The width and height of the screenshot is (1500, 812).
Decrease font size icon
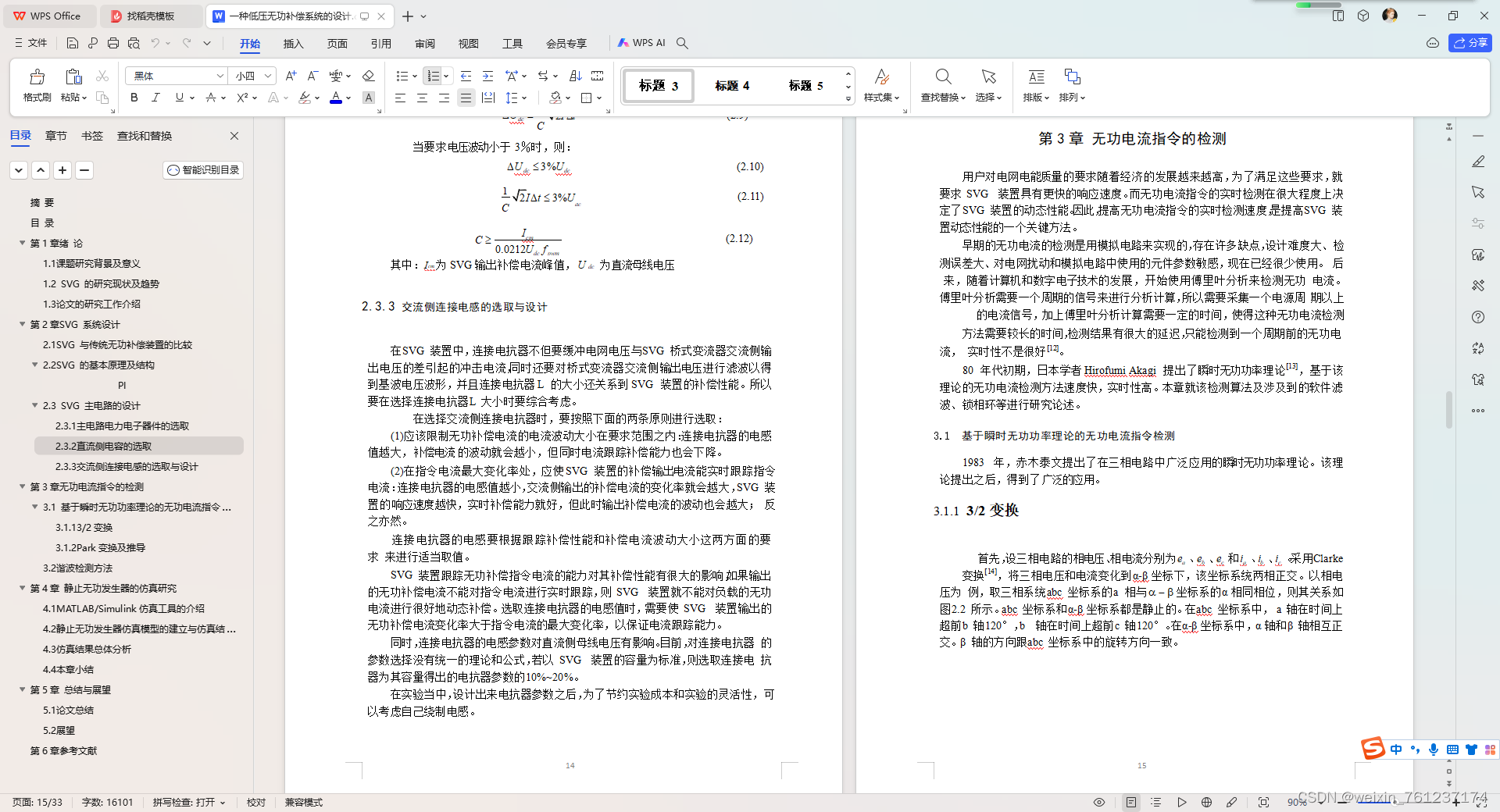[312, 76]
